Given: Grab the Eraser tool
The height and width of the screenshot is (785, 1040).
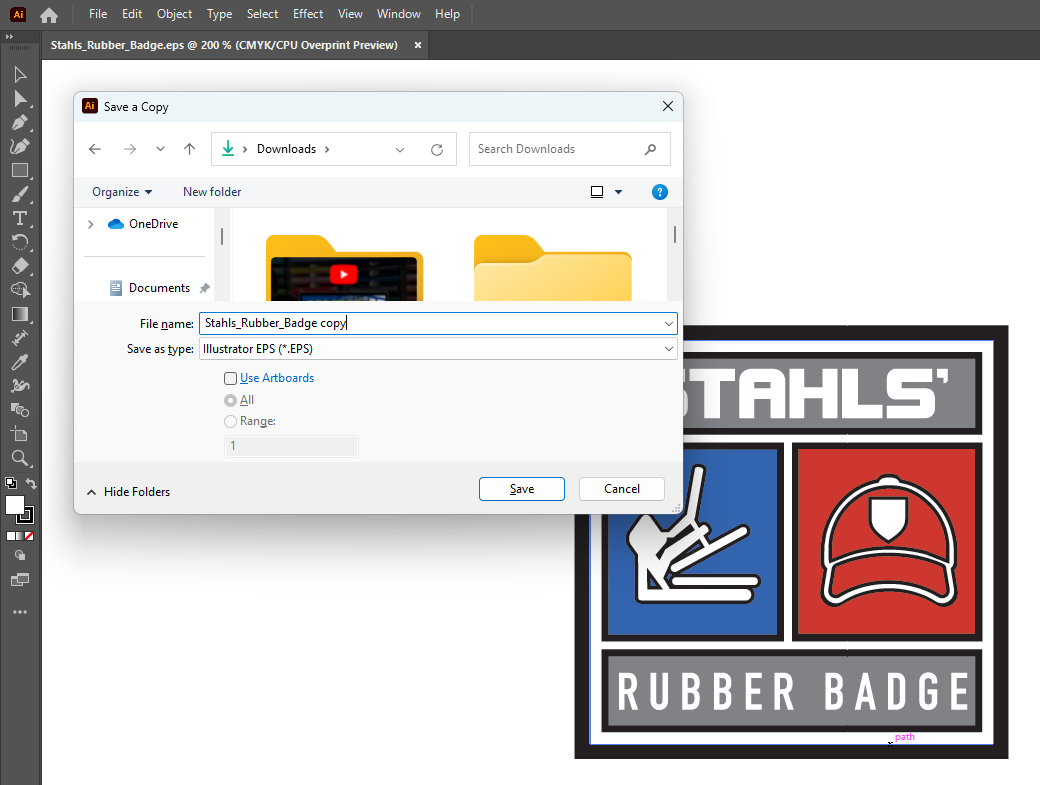Looking at the screenshot, I should pyautogui.click(x=20, y=267).
